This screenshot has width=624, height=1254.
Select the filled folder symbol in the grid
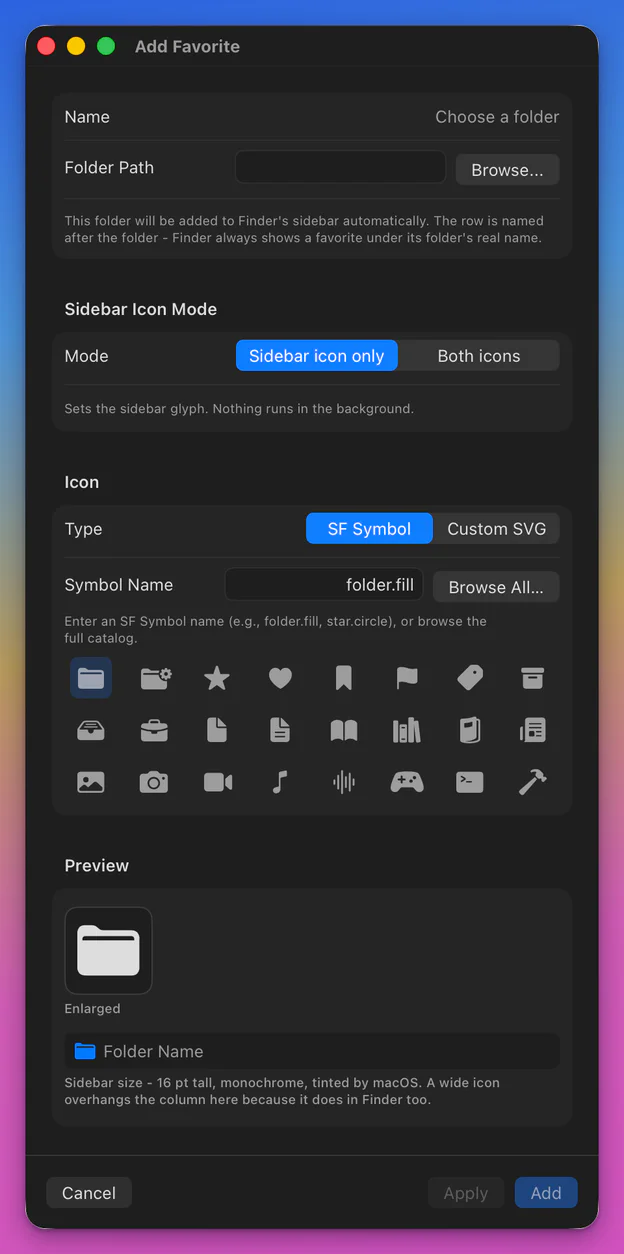(91, 678)
